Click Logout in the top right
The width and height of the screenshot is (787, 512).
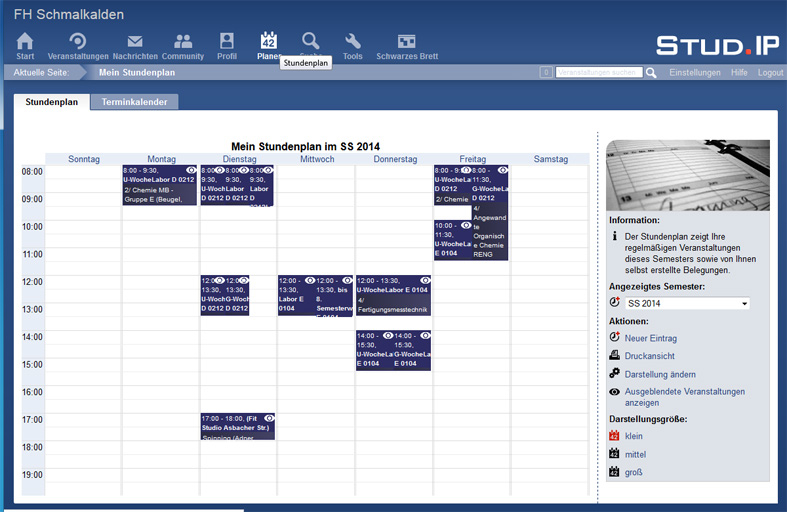pyautogui.click(x=770, y=73)
